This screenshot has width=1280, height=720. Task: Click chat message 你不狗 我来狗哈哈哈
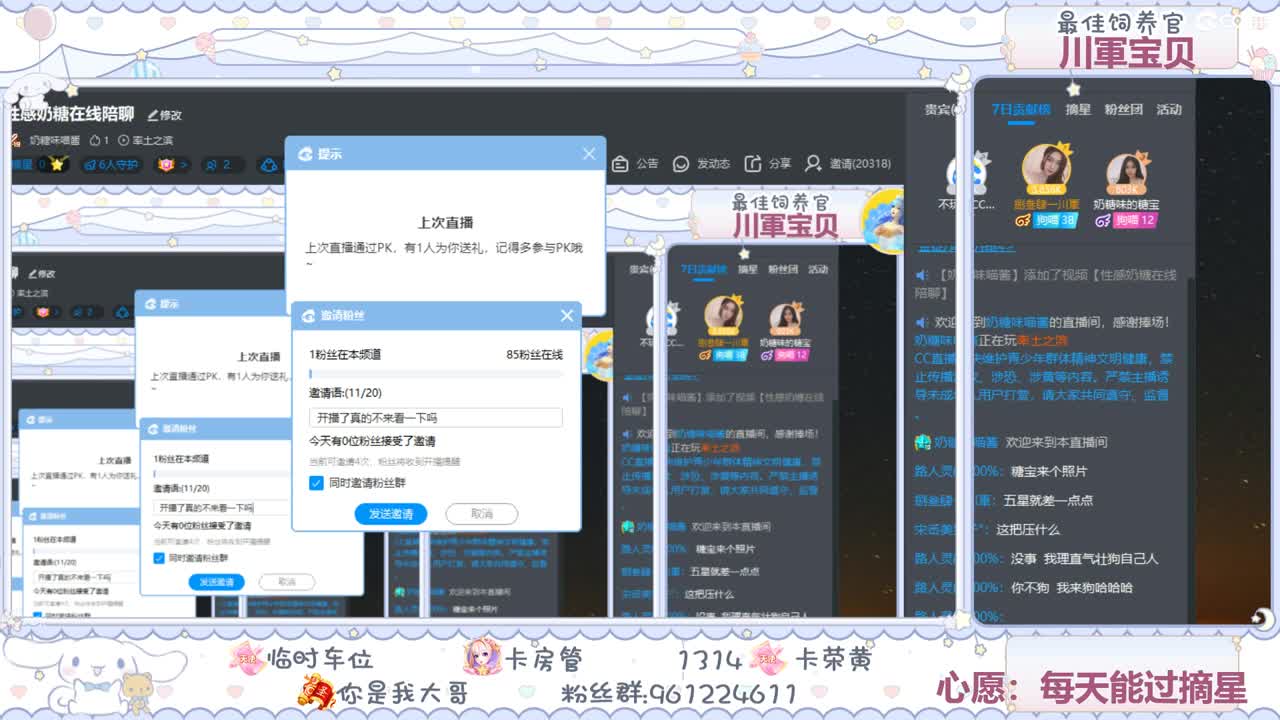pos(1072,587)
